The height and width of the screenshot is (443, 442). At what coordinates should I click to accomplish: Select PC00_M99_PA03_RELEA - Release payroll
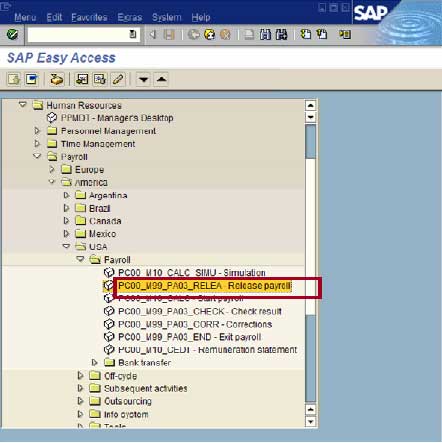click(x=205, y=286)
